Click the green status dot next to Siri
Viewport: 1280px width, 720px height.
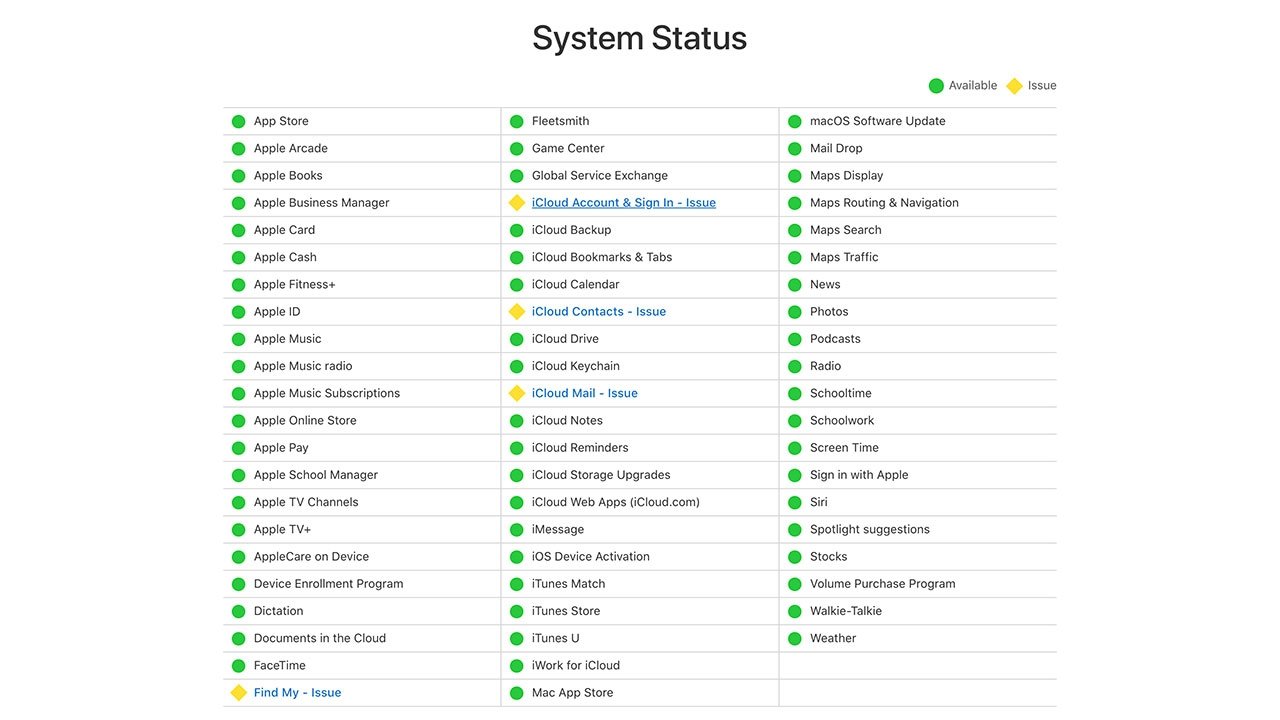(x=795, y=503)
